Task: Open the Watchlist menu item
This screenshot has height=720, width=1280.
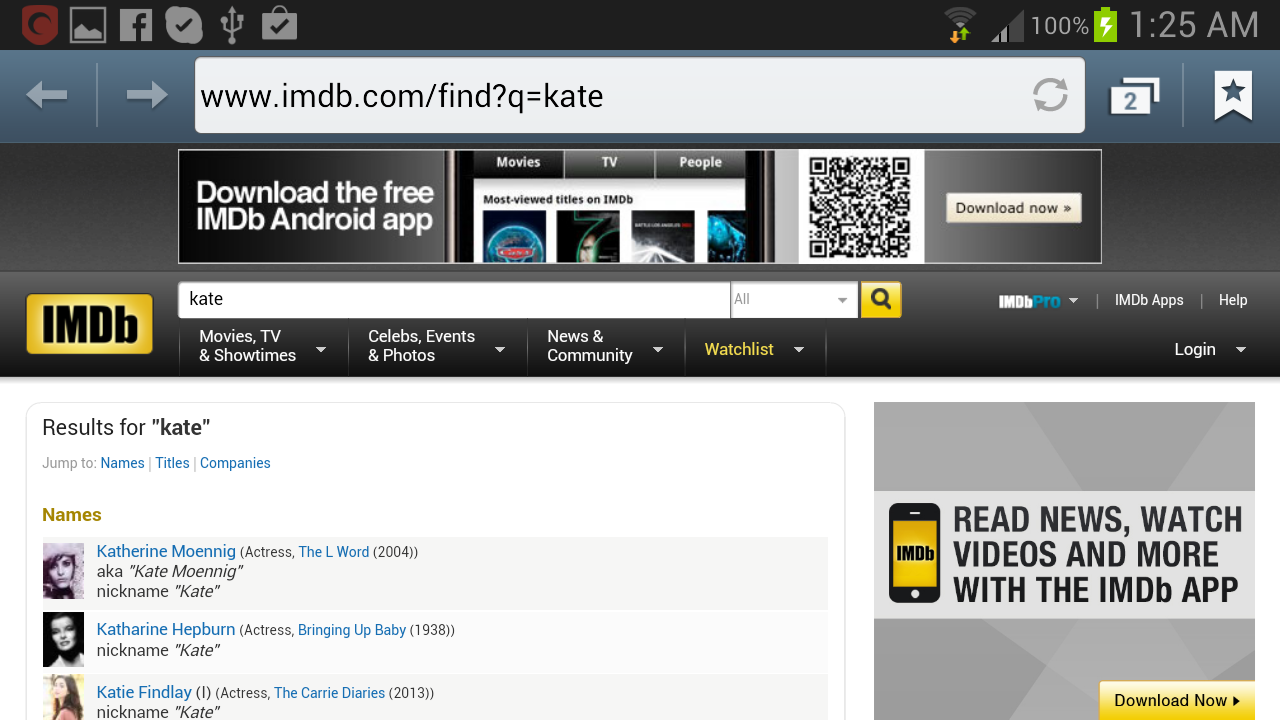Action: (x=739, y=349)
